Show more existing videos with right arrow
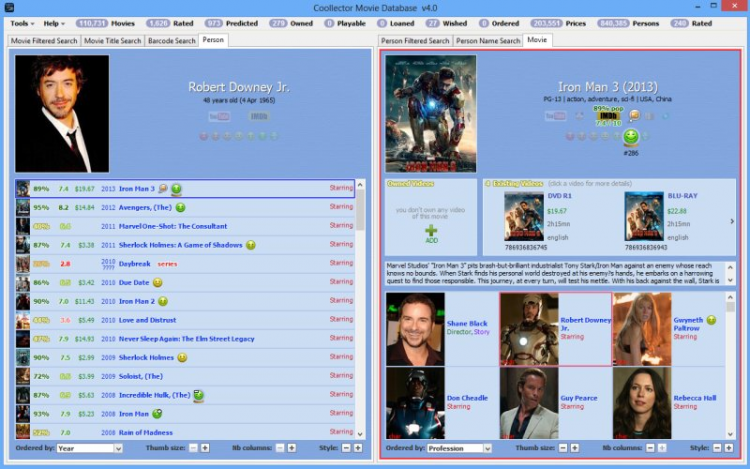750x469 pixels. coord(731,221)
